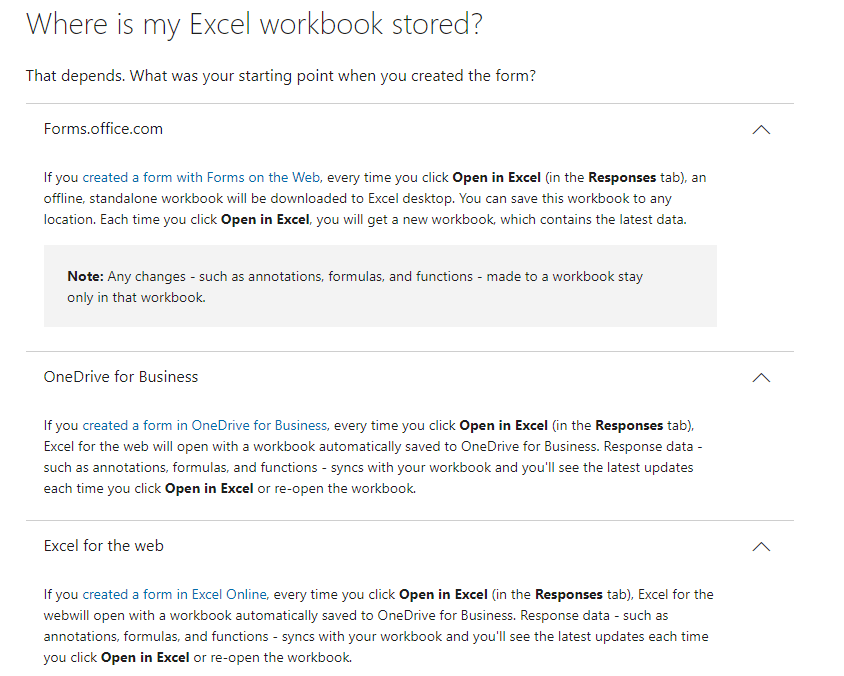This screenshot has height=676, width=844.
Task: Click the Excel for the web heading
Action: [104, 546]
